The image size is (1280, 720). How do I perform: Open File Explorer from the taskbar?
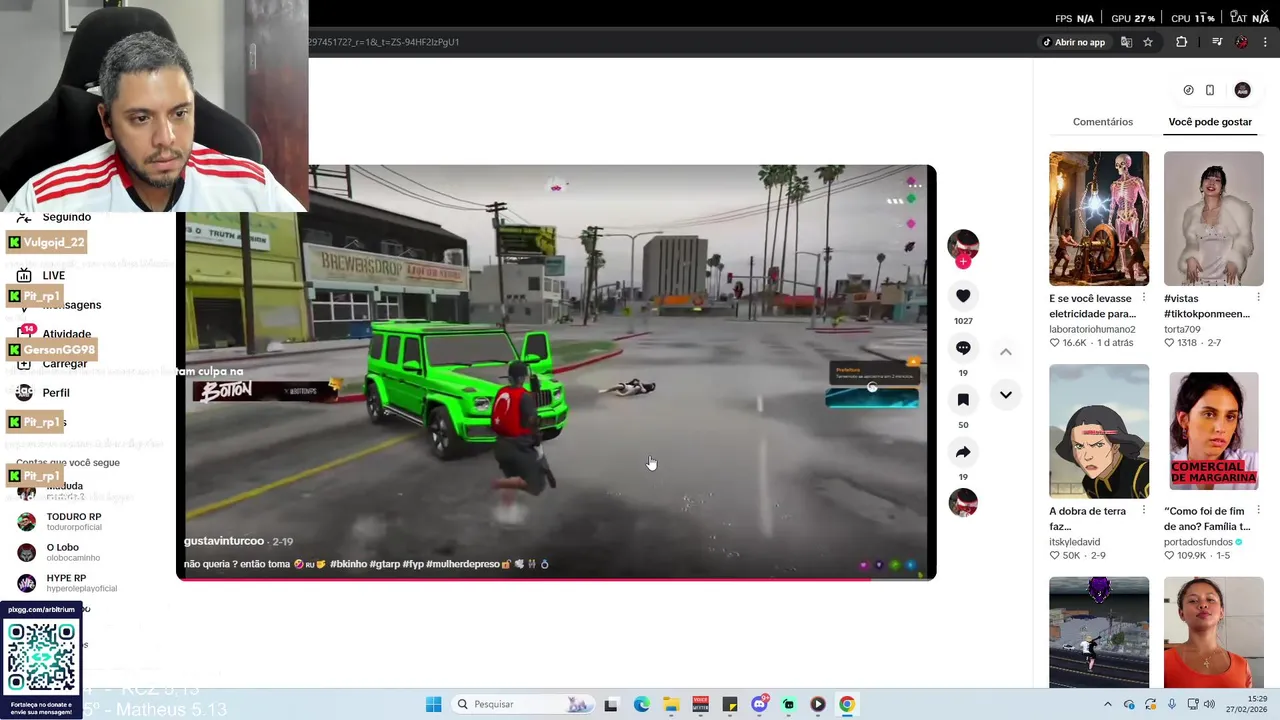pyautogui.click(x=671, y=704)
